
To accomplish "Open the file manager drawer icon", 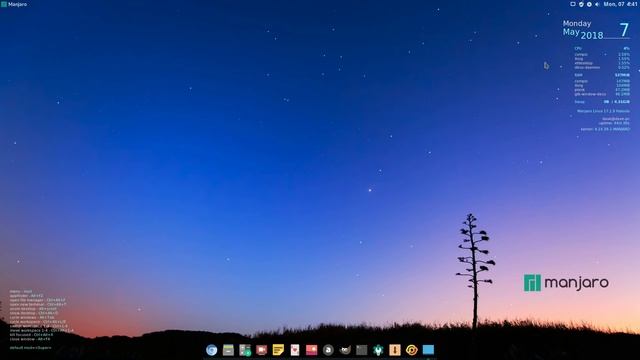I will coord(228,350).
